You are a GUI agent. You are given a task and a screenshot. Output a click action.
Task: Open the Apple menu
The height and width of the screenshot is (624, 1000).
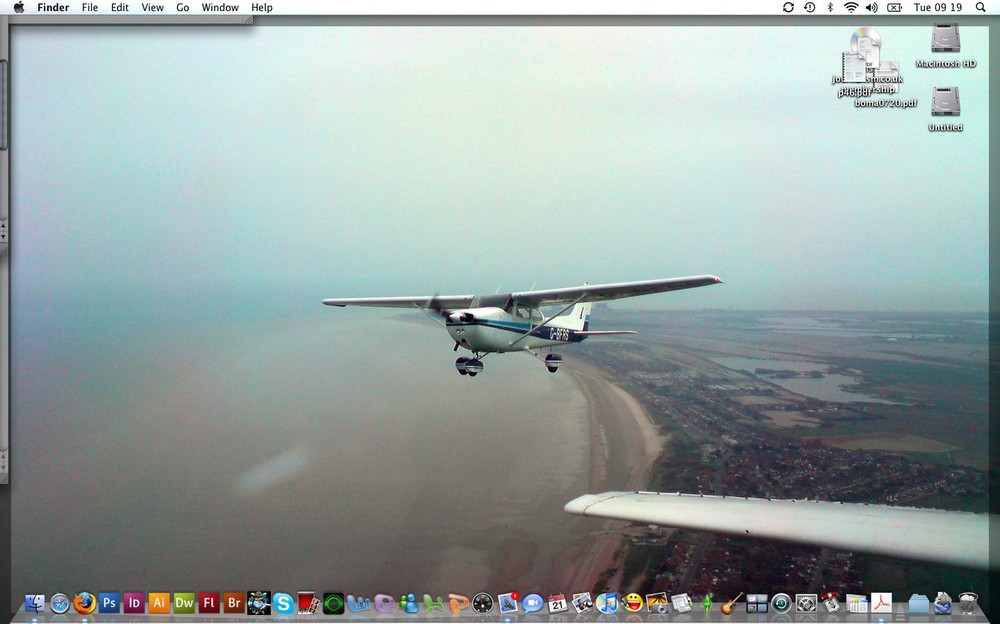coord(18,7)
